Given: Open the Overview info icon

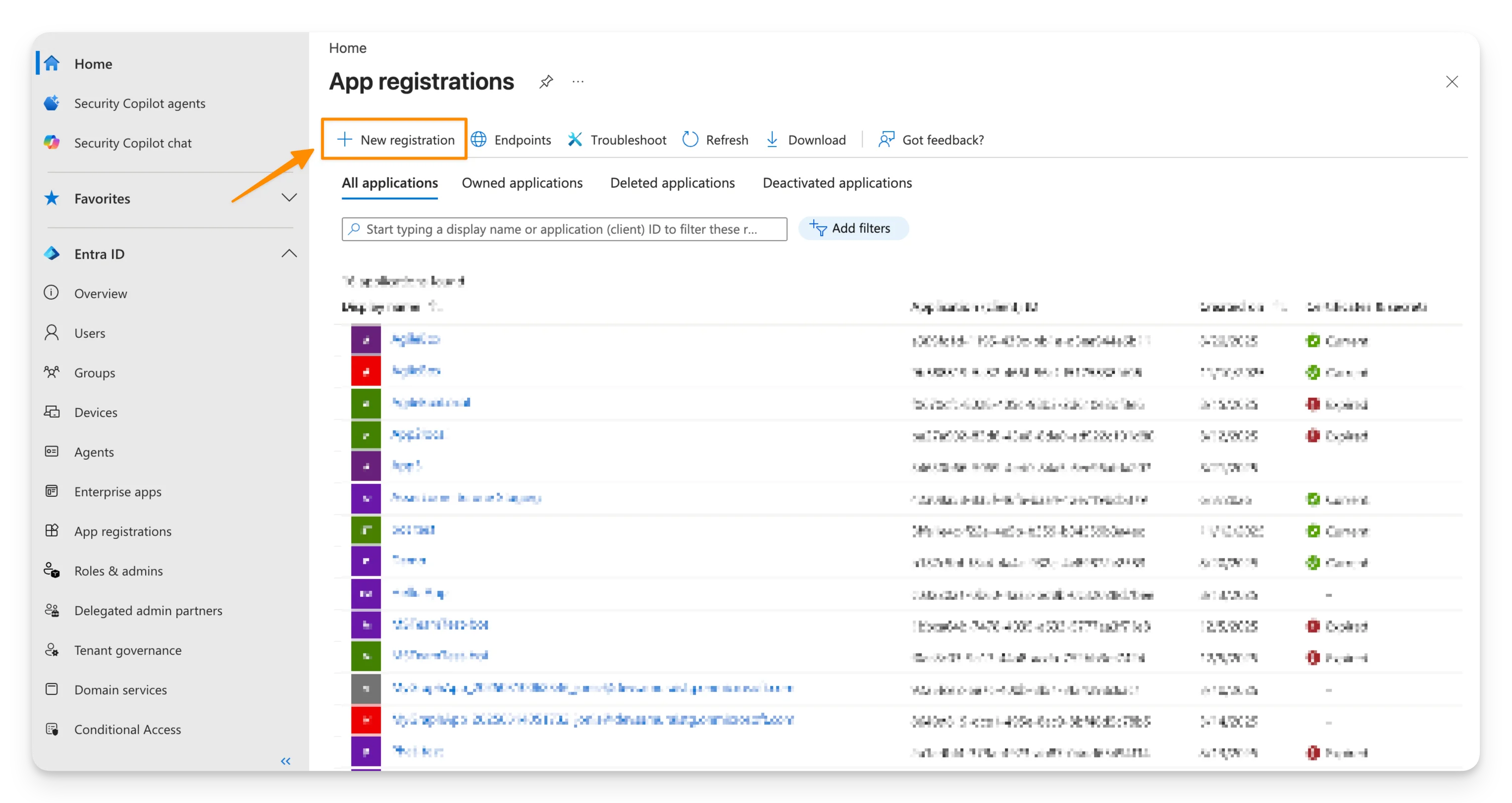Looking at the screenshot, I should pyautogui.click(x=52, y=293).
